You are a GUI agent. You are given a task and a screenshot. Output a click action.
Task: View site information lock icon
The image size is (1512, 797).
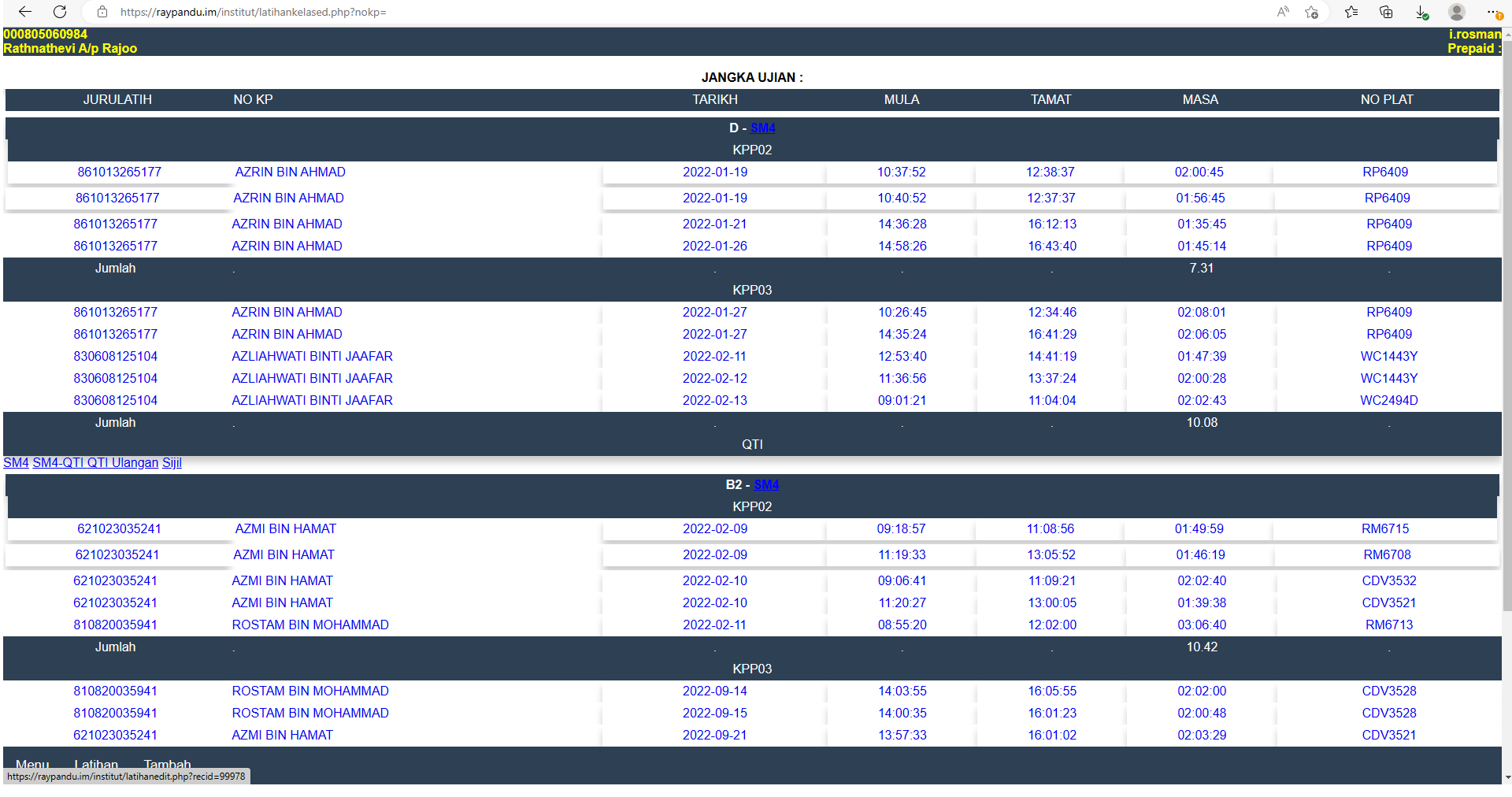pyautogui.click(x=102, y=12)
